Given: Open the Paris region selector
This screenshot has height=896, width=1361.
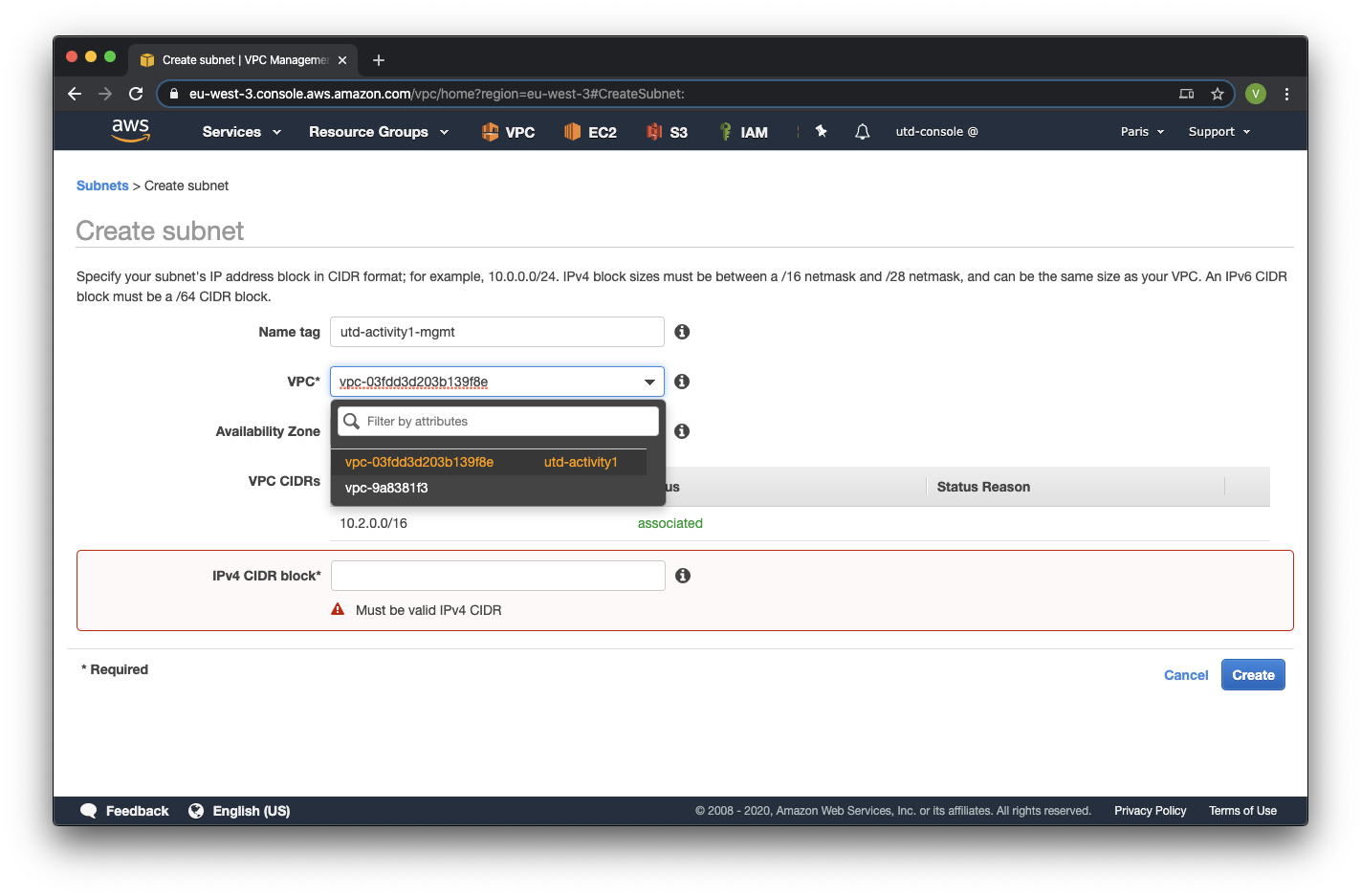Looking at the screenshot, I should click(1143, 132).
